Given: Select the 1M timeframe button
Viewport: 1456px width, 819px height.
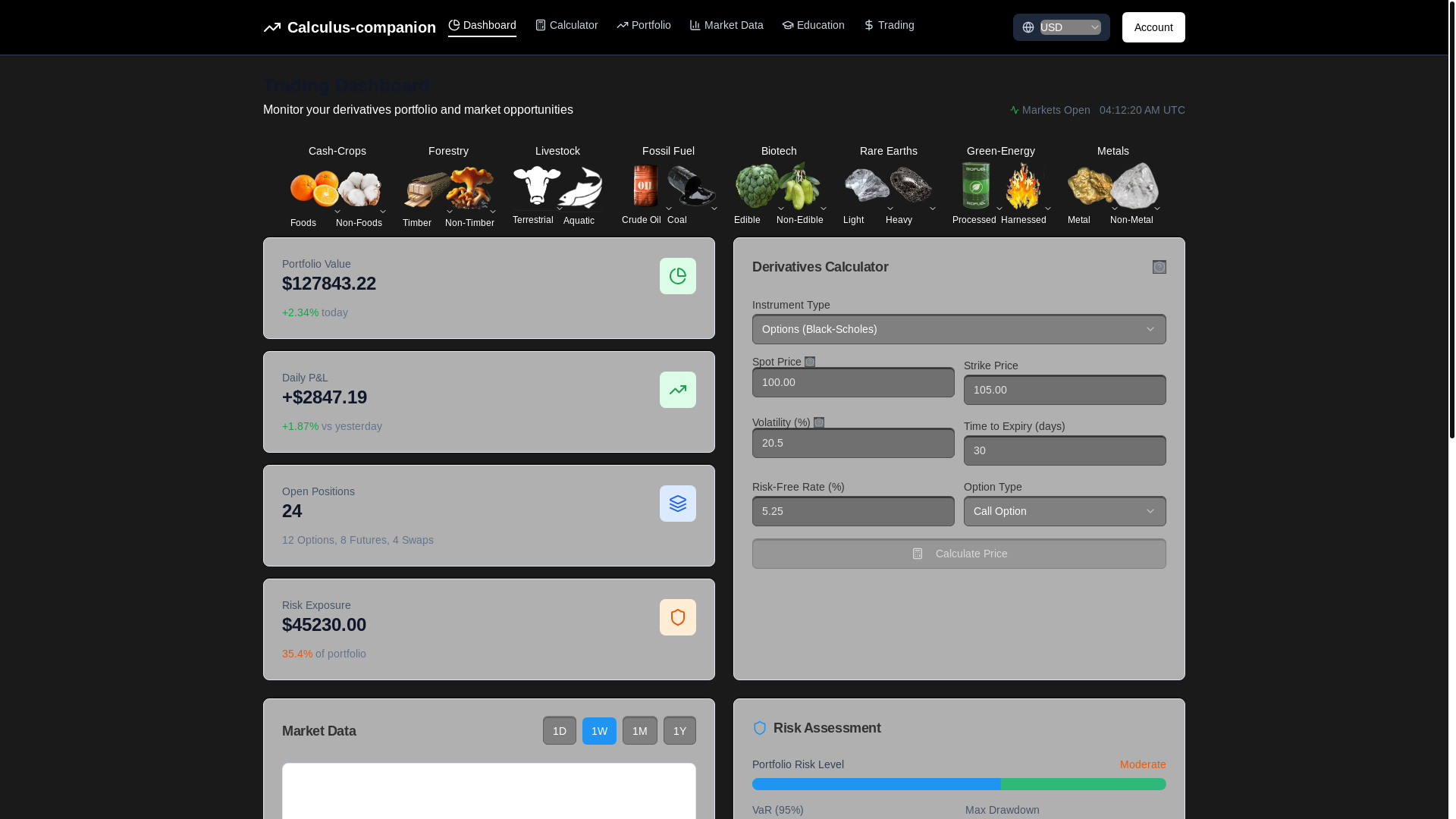Looking at the screenshot, I should pos(640,731).
